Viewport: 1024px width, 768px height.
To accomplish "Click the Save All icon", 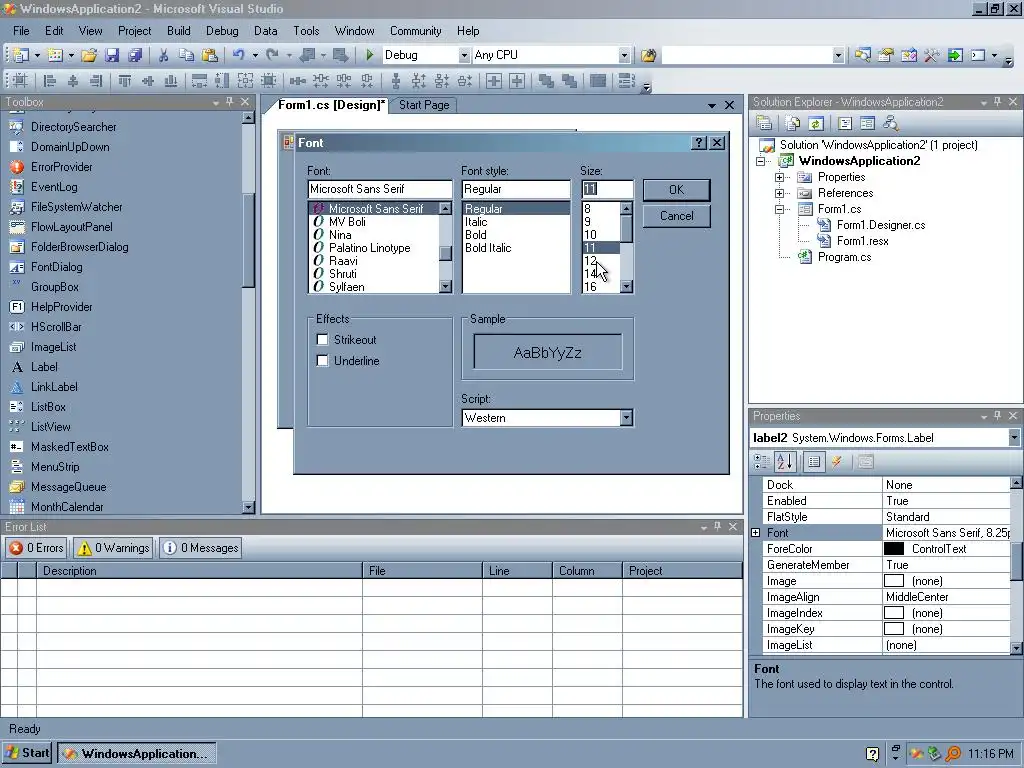I will (135, 56).
